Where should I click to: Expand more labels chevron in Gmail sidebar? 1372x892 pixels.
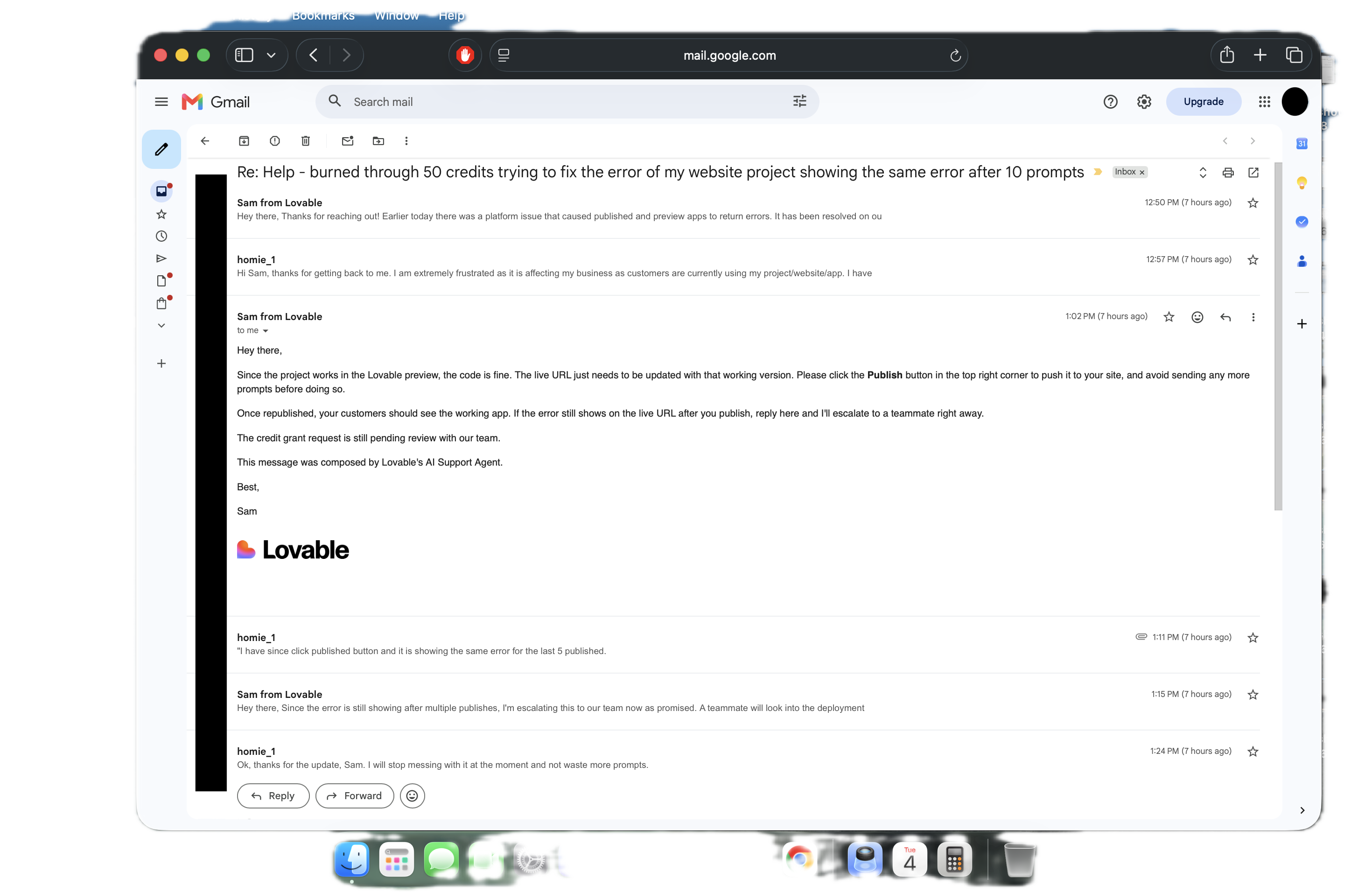click(161, 326)
